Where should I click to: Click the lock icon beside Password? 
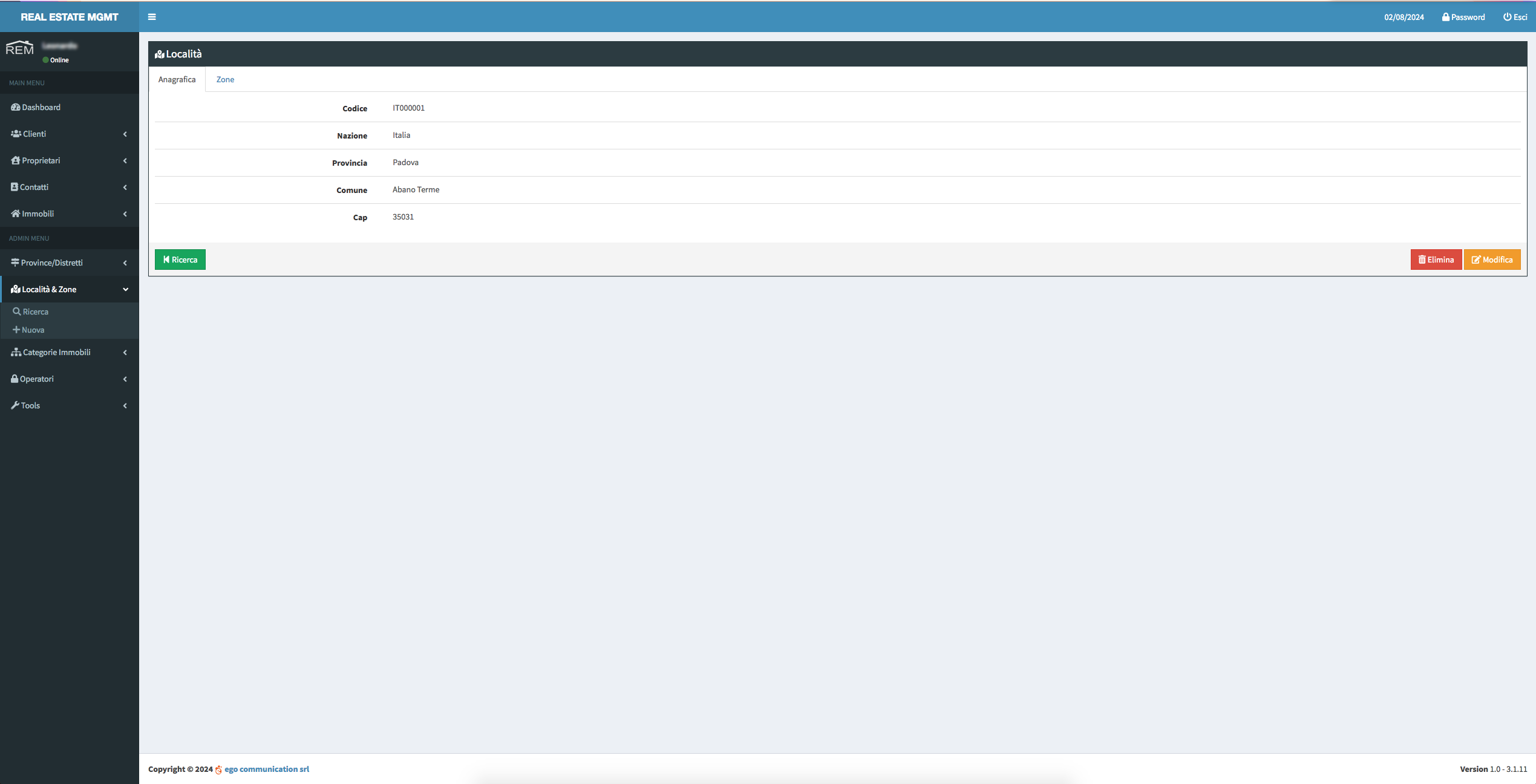pos(1445,17)
